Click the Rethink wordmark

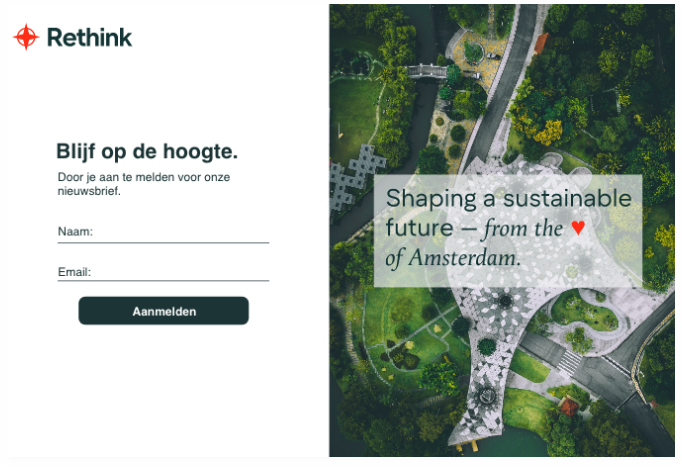(x=89, y=37)
